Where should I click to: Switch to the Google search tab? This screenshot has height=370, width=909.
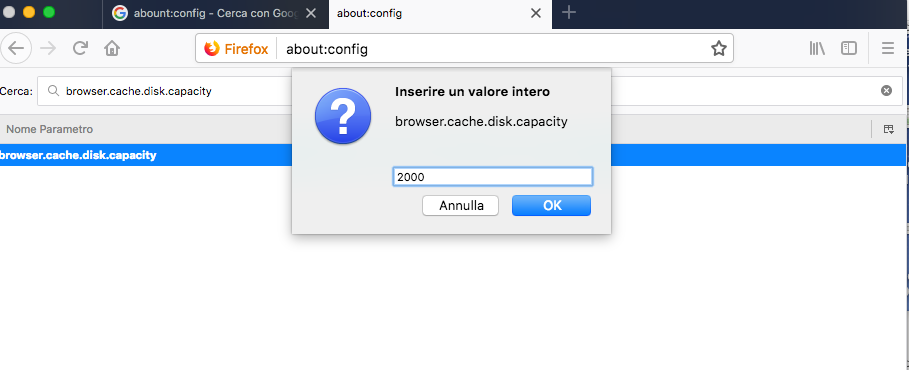(208, 13)
